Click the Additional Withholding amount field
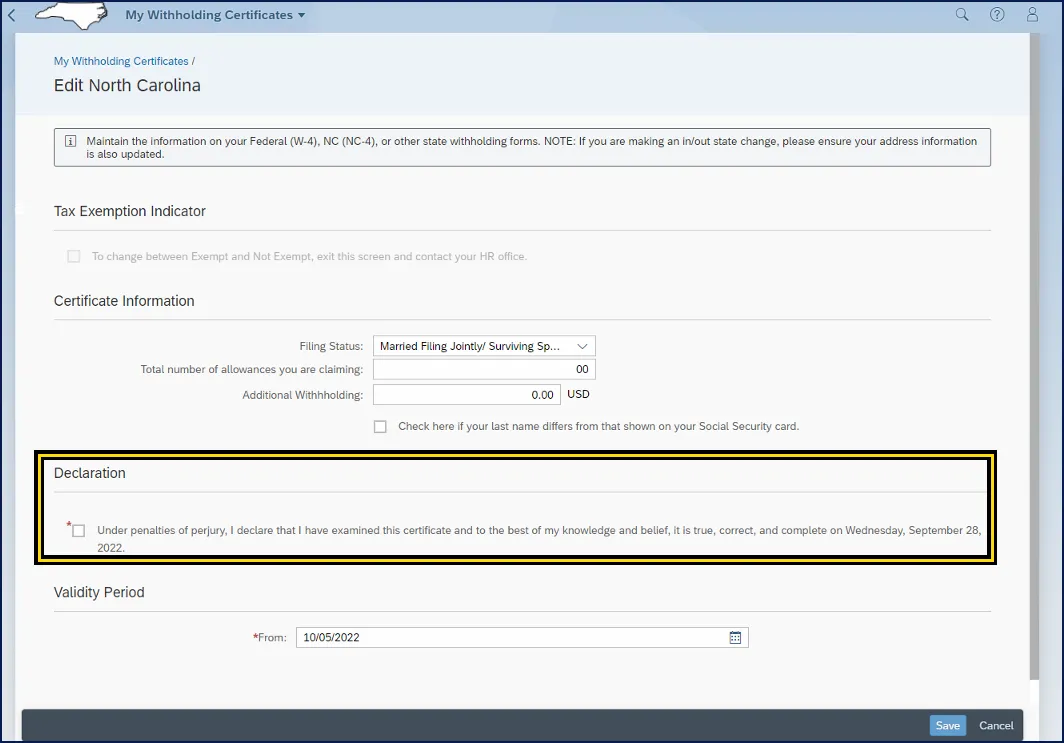This screenshot has height=743, width=1064. pos(466,395)
